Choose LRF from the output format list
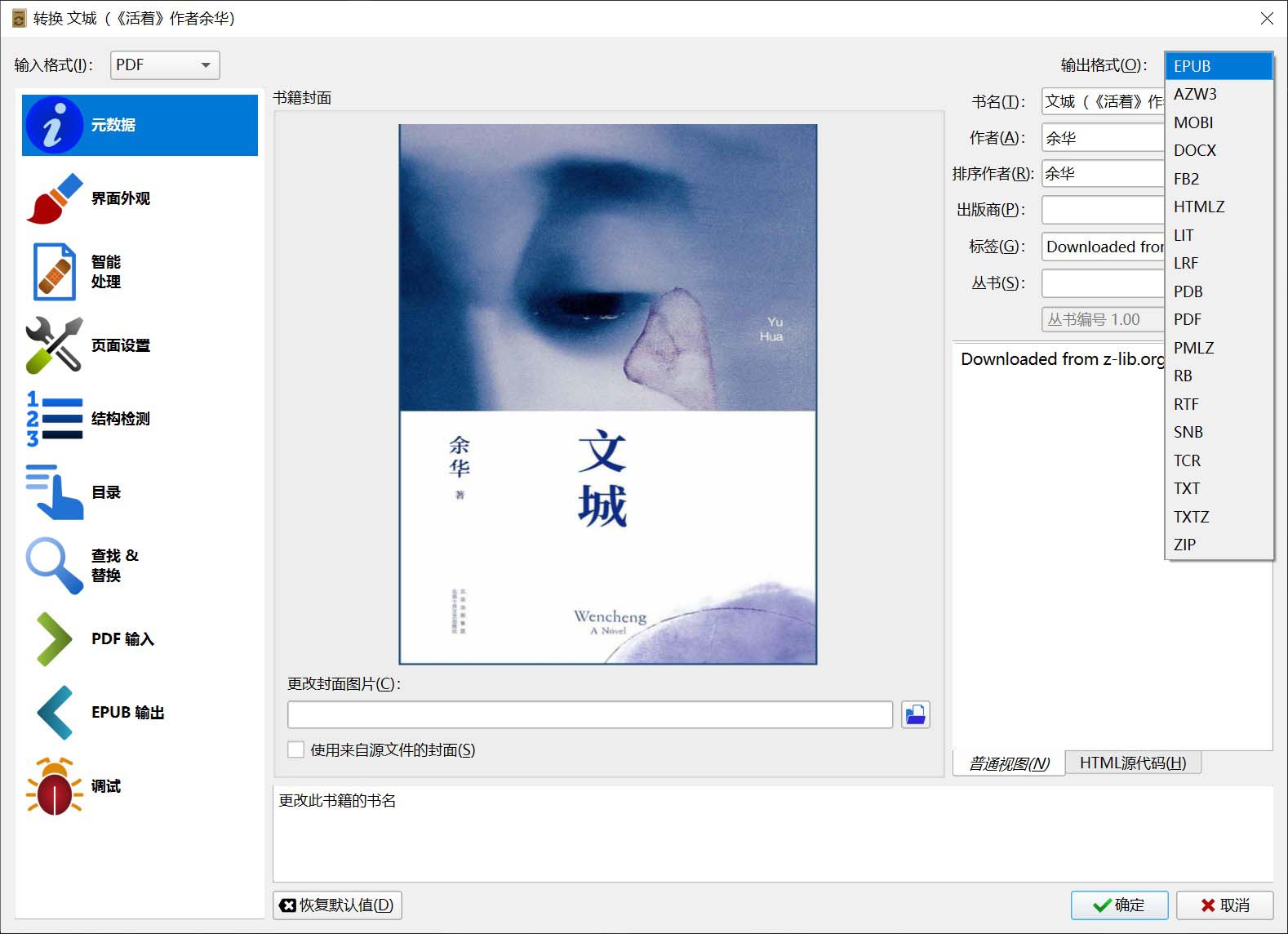The image size is (1288, 934). click(1219, 263)
